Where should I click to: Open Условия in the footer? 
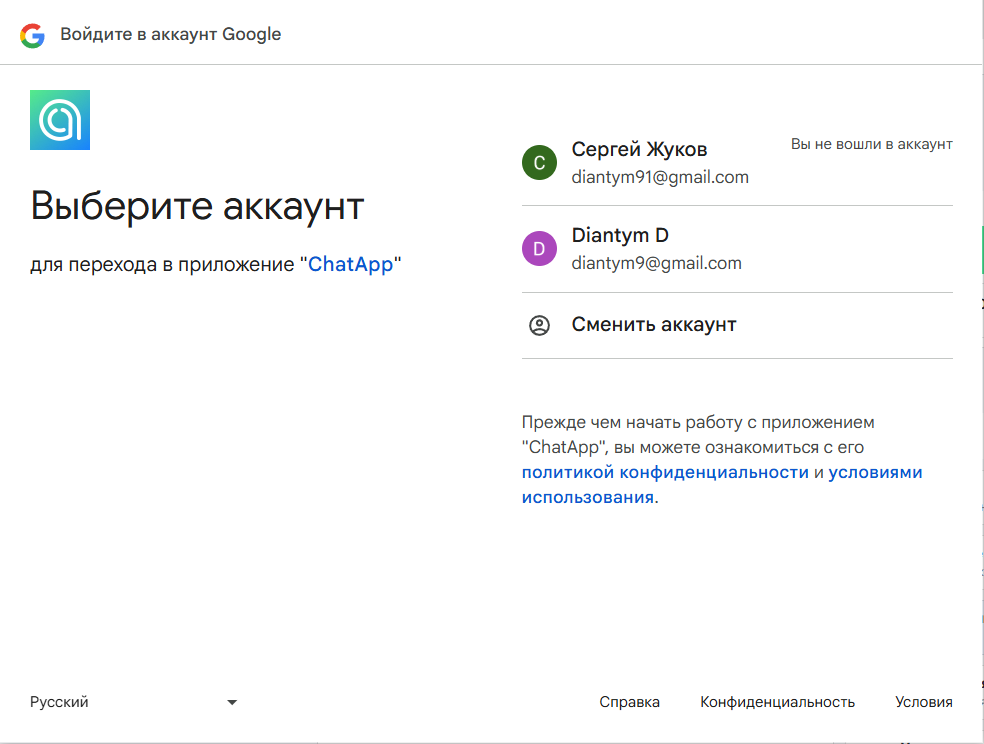(923, 702)
